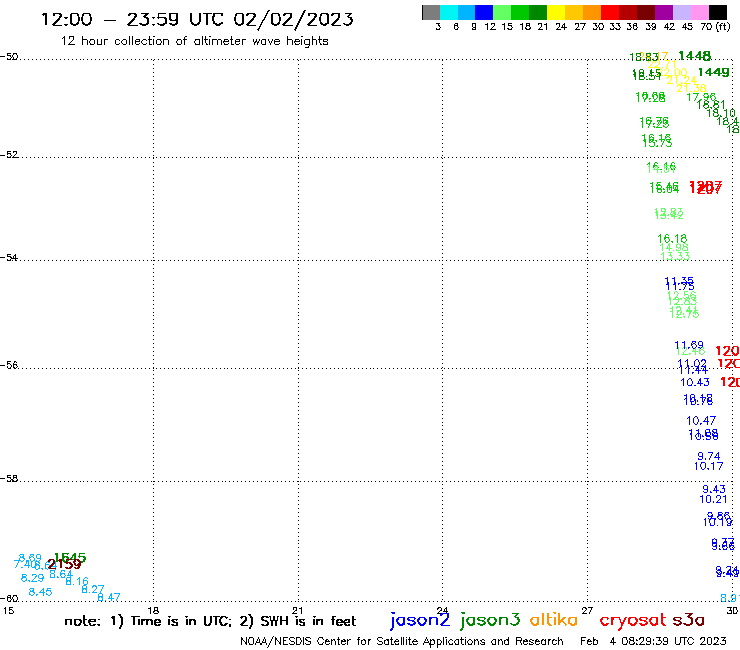
Task: Click the '27' longitude axis label
Action: click(587, 610)
